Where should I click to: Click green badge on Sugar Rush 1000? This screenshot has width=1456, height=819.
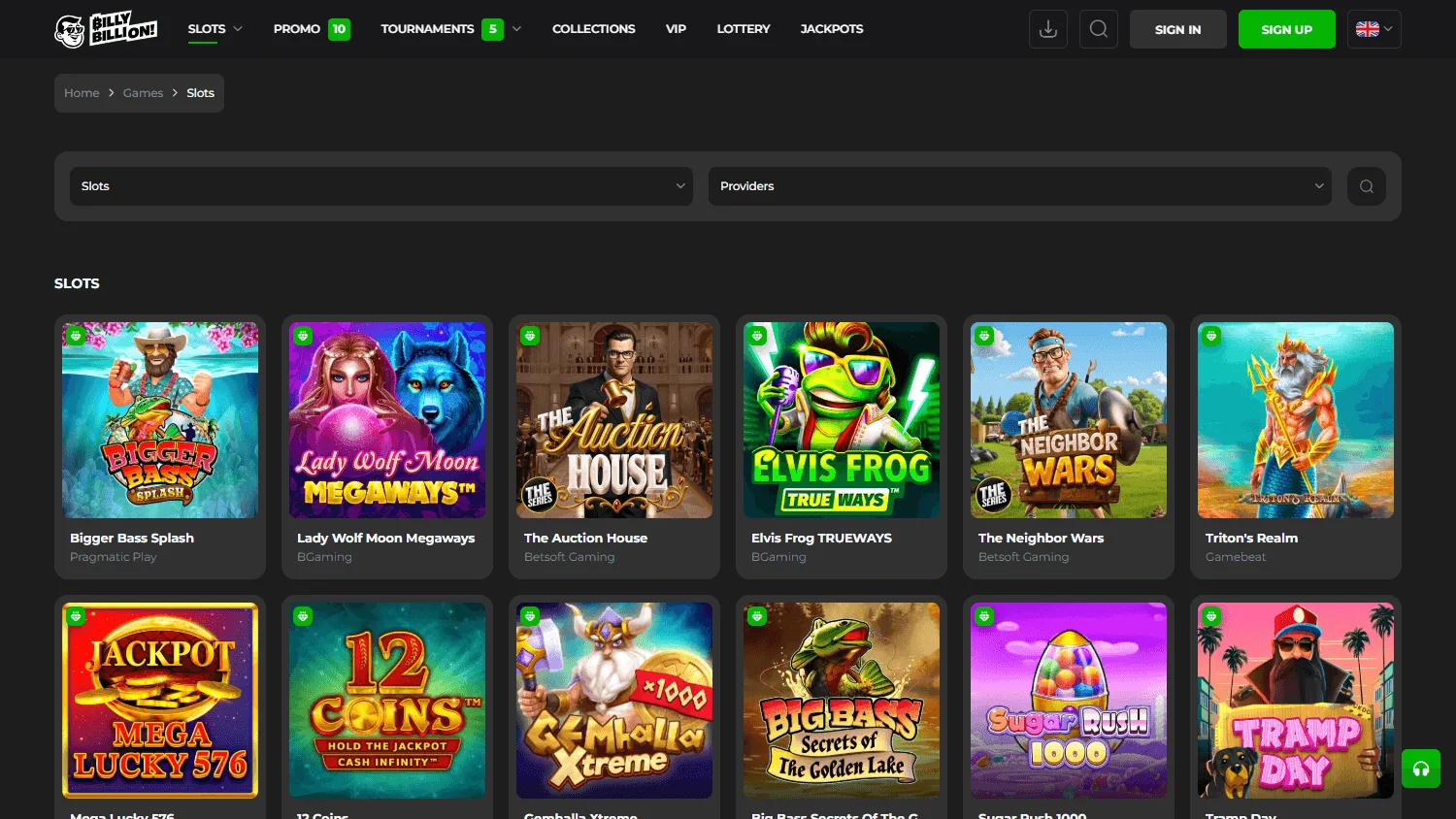984,616
